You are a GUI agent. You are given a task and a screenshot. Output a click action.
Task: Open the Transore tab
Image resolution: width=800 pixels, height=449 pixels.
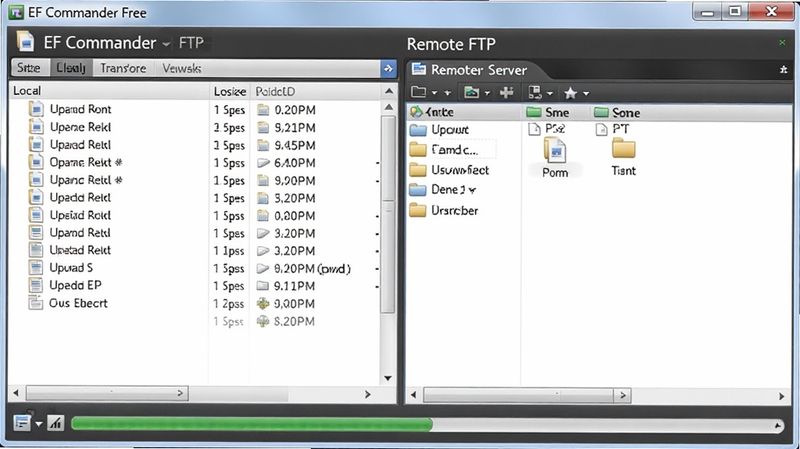(123, 68)
